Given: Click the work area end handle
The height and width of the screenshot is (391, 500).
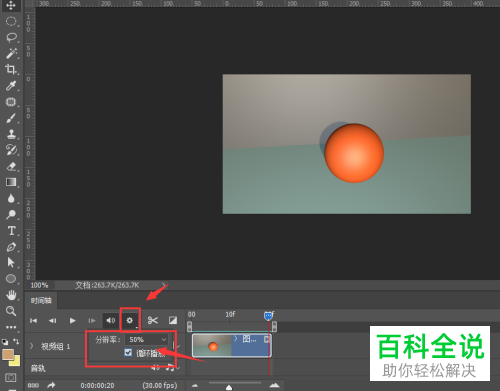Looking at the screenshot, I should coord(274,327).
